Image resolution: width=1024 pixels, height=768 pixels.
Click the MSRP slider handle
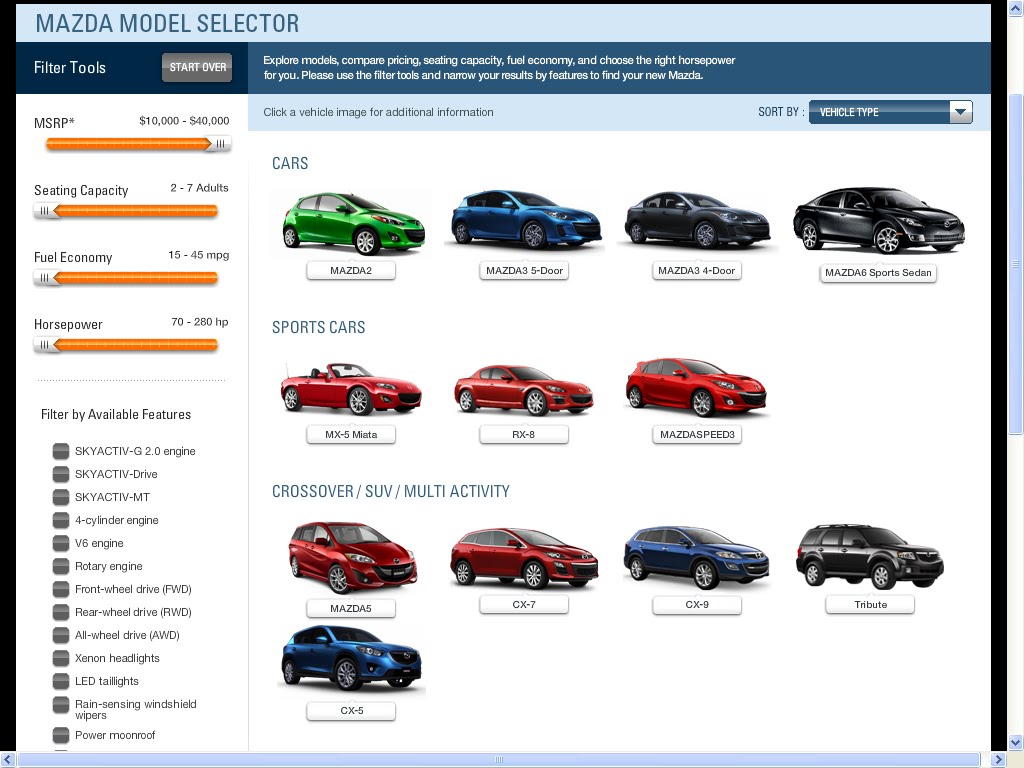pos(219,144)
